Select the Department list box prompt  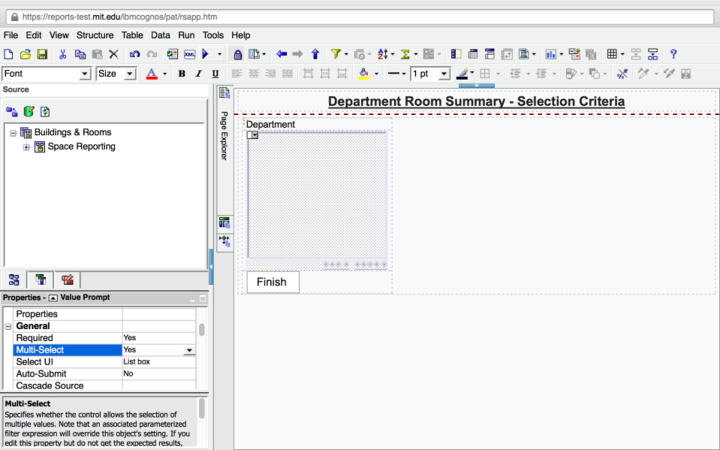pyautogui.click(x=317, y=195)
